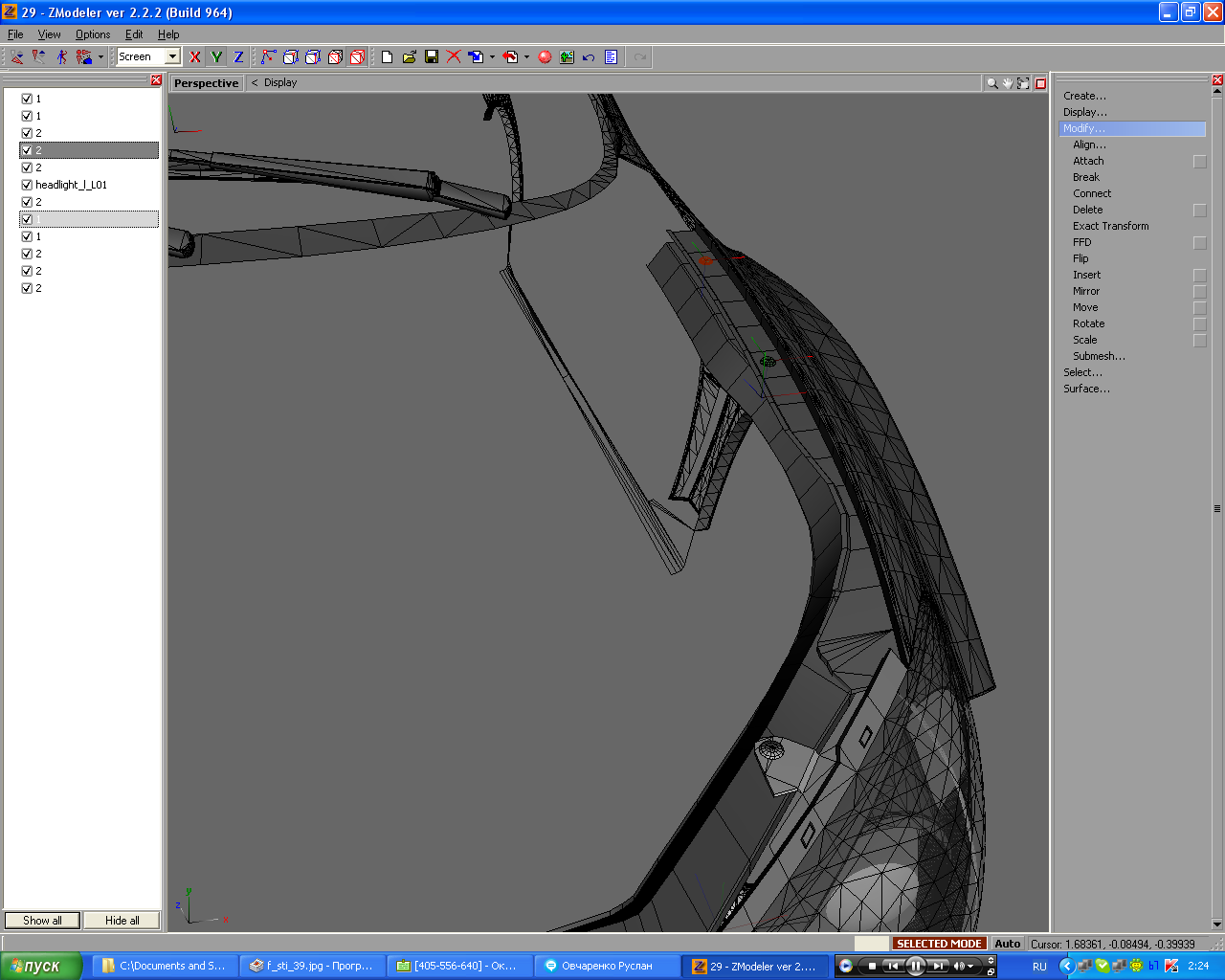
Task: Toggle the options box next to Attach
Action: [1199, 162]
